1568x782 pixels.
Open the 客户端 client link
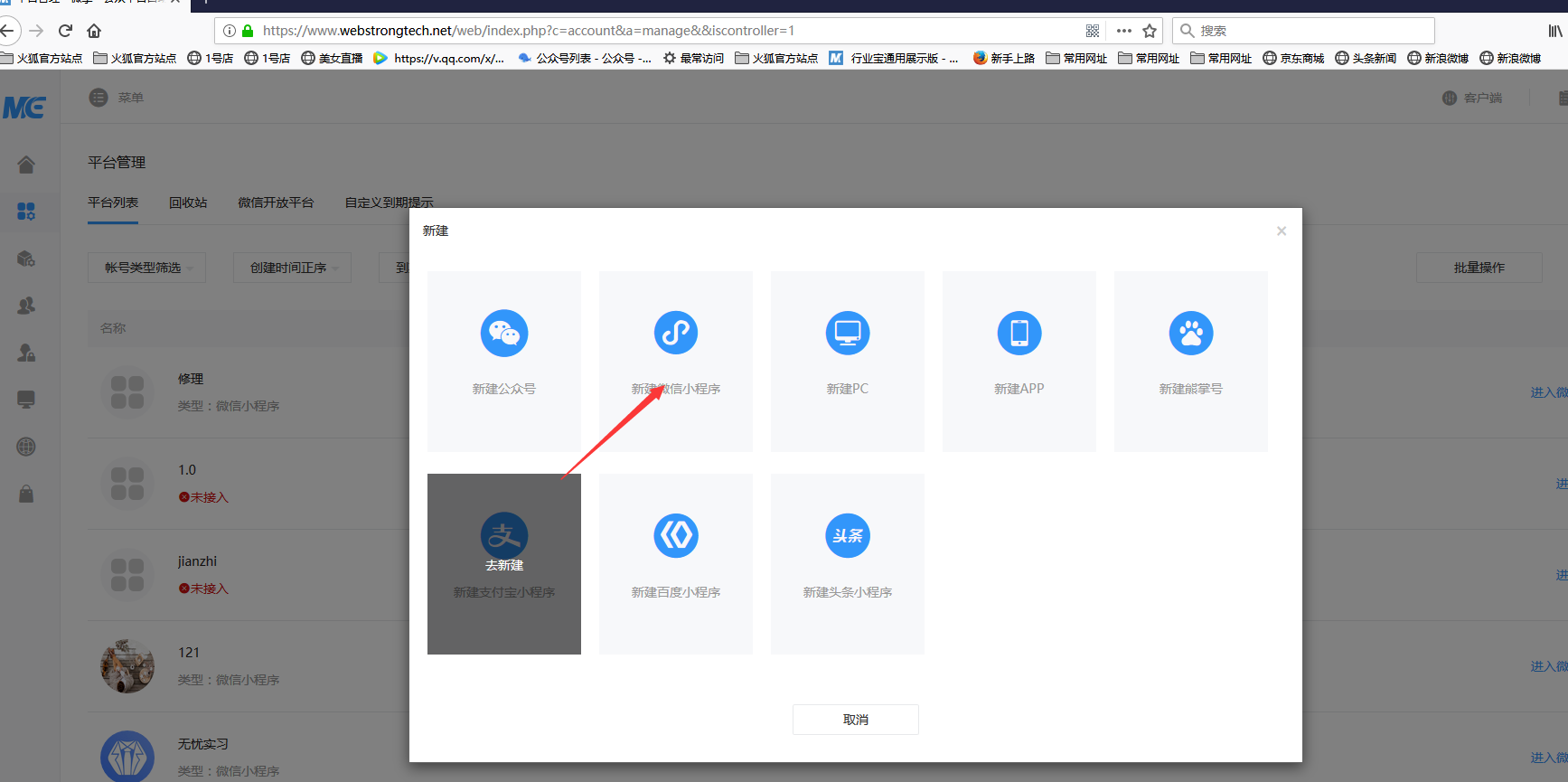[x=1472, y=98]
